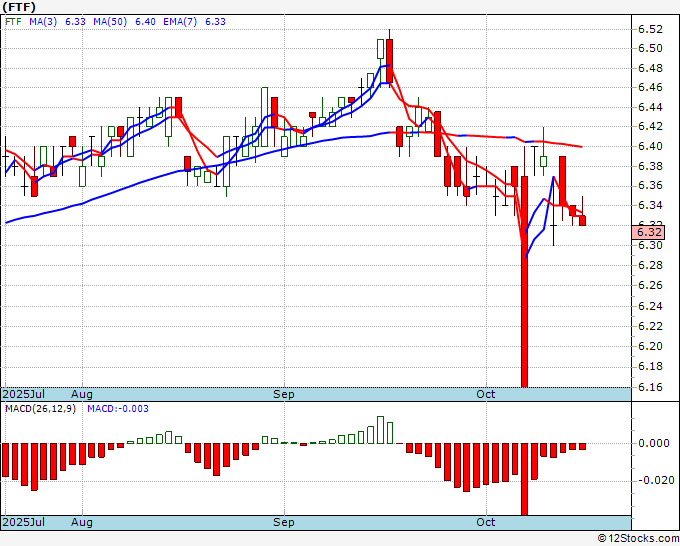The width and height of the screenshot is (680, 546).
Task: Click the highlighted 6.32 current price tag
Action: pos(648,232)
